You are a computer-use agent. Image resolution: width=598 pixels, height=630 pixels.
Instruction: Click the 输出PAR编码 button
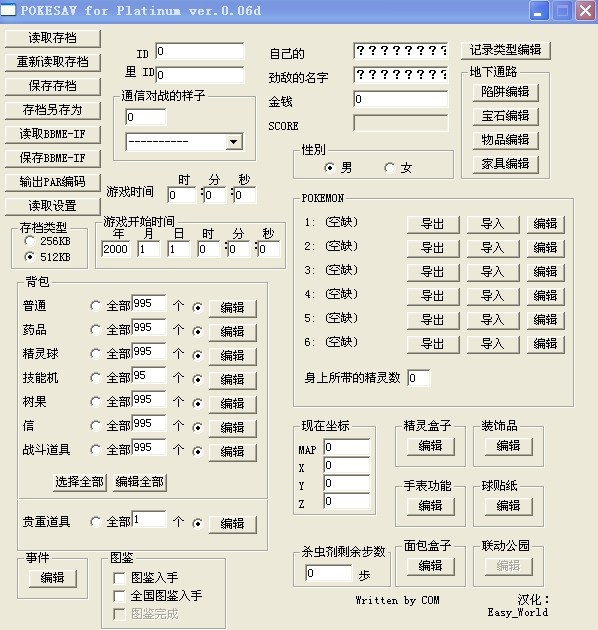(x=53, y=182)
